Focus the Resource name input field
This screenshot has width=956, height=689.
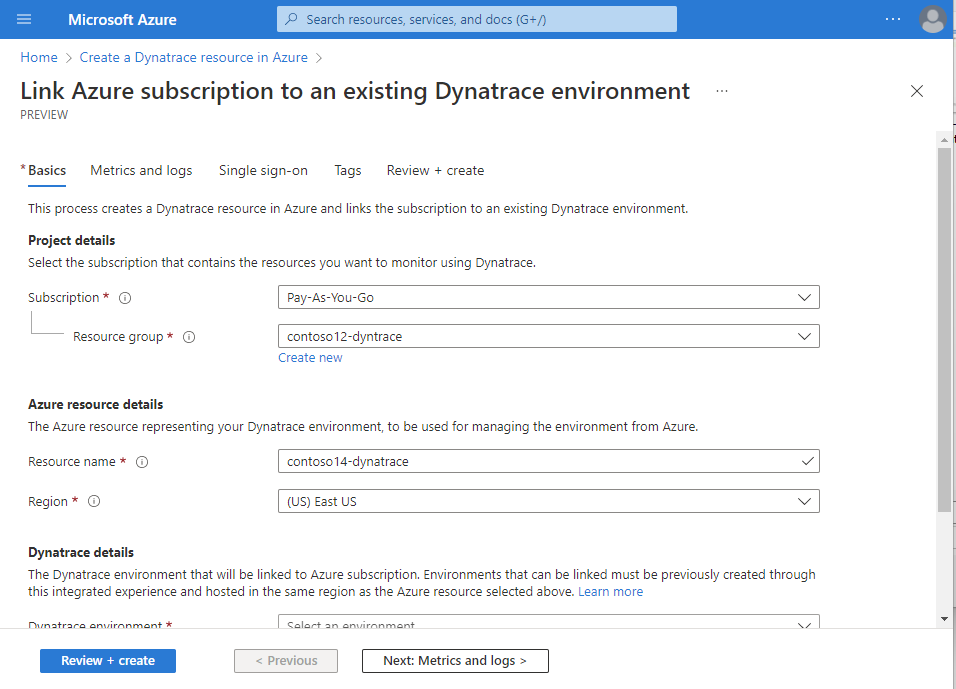point(549,462)
